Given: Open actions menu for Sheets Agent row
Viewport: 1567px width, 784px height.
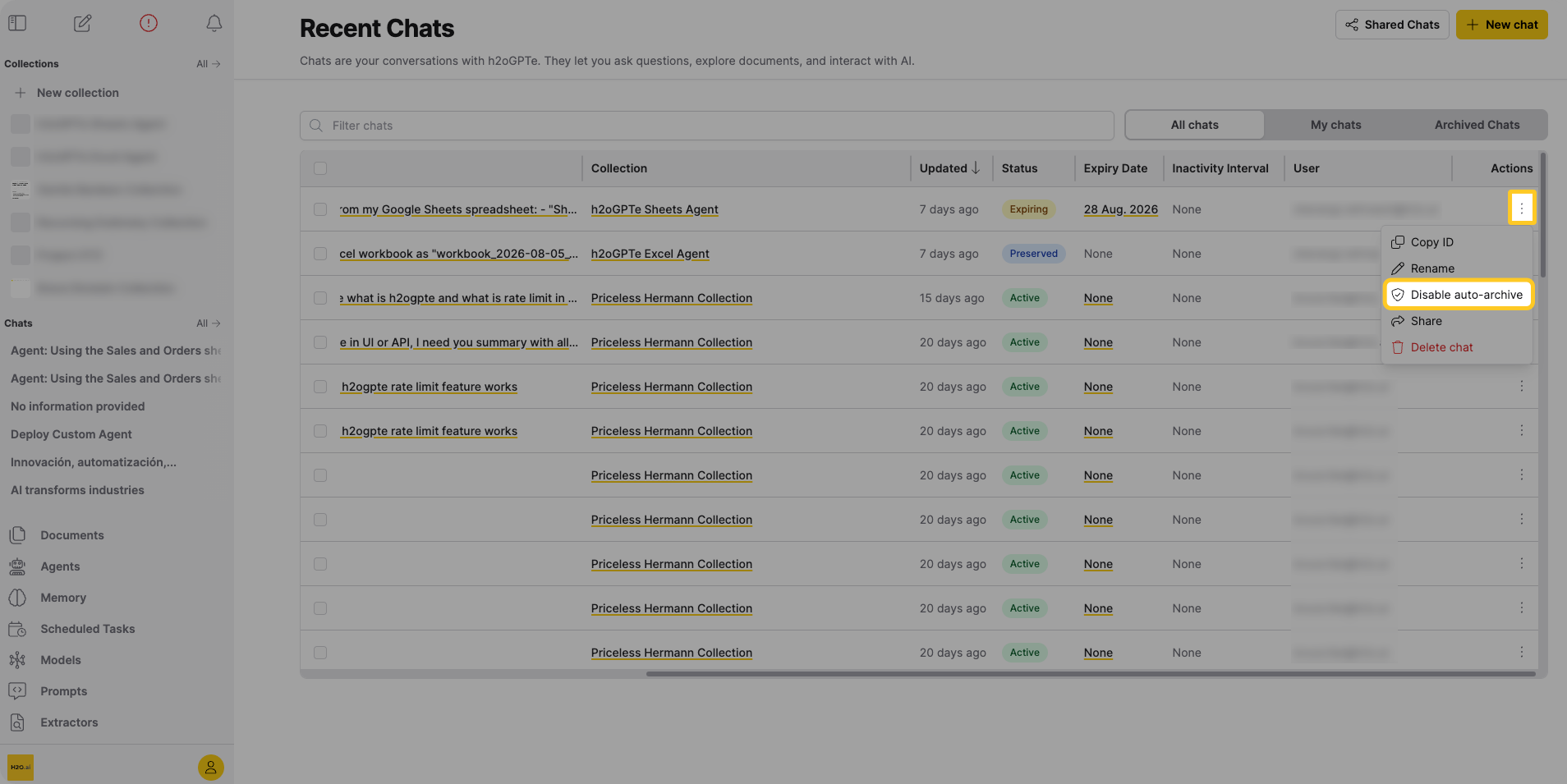Looking at the screenshot, I should pos(1521,209).
